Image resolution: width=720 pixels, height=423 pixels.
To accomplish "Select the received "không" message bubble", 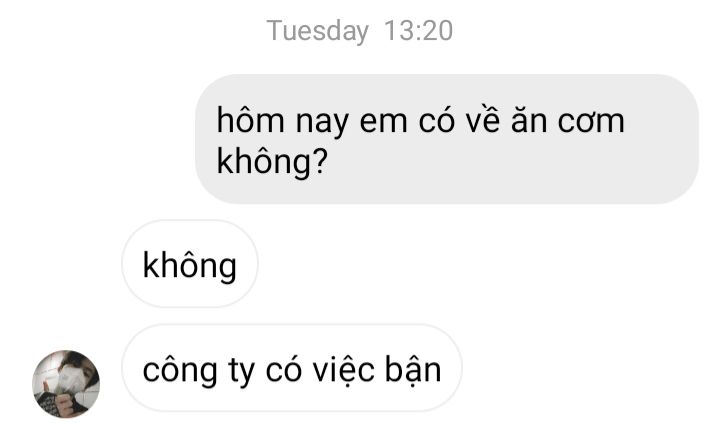I will point(190,264).
